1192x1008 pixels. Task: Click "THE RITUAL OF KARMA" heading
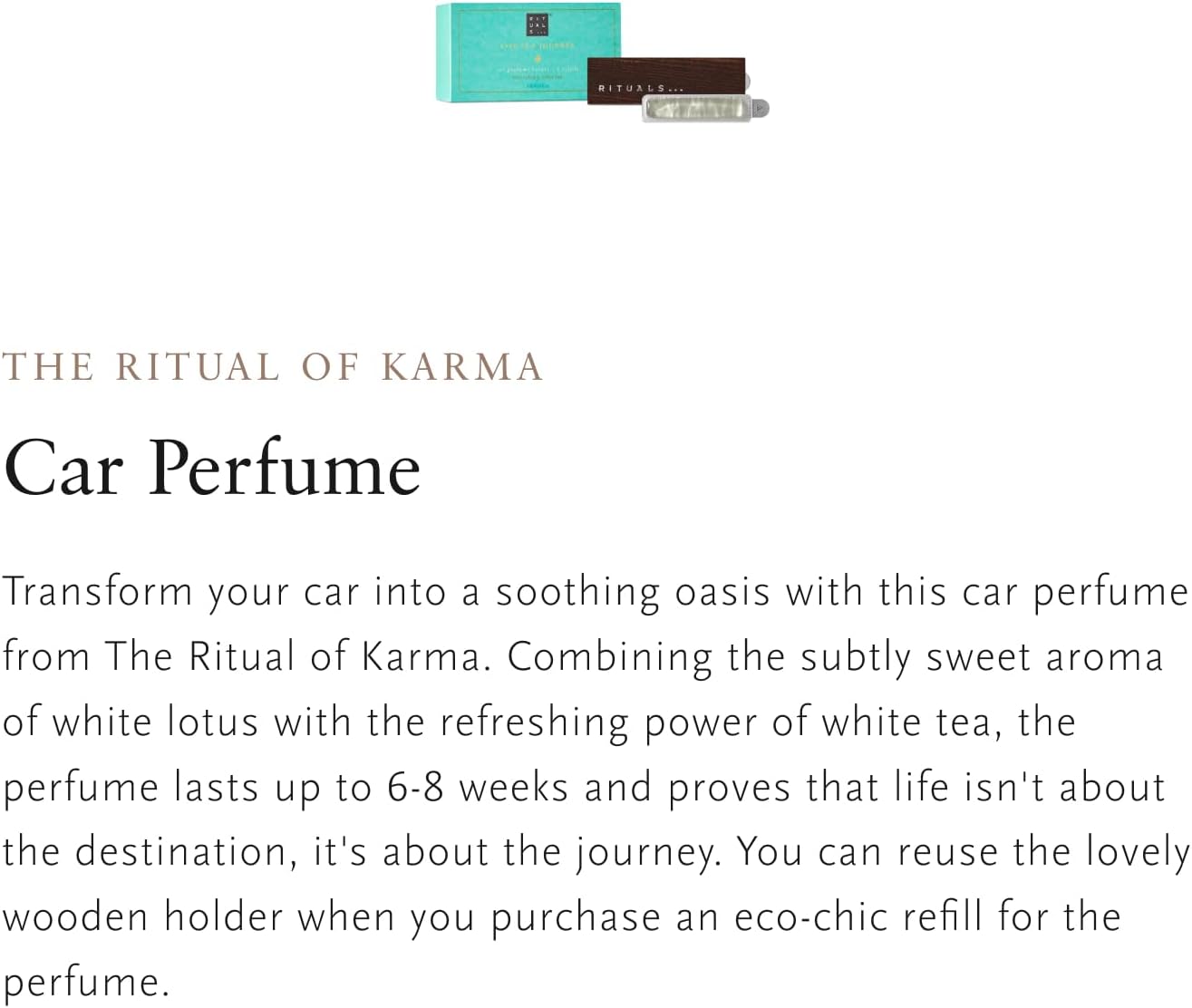pos(272,367)
